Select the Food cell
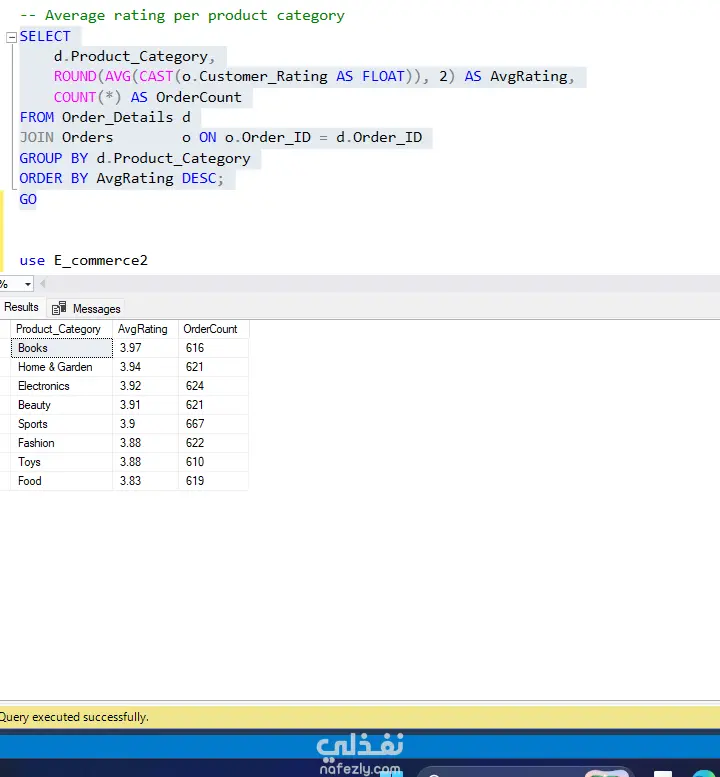Viewport: 720px width, 777px height. coord(62,481)
